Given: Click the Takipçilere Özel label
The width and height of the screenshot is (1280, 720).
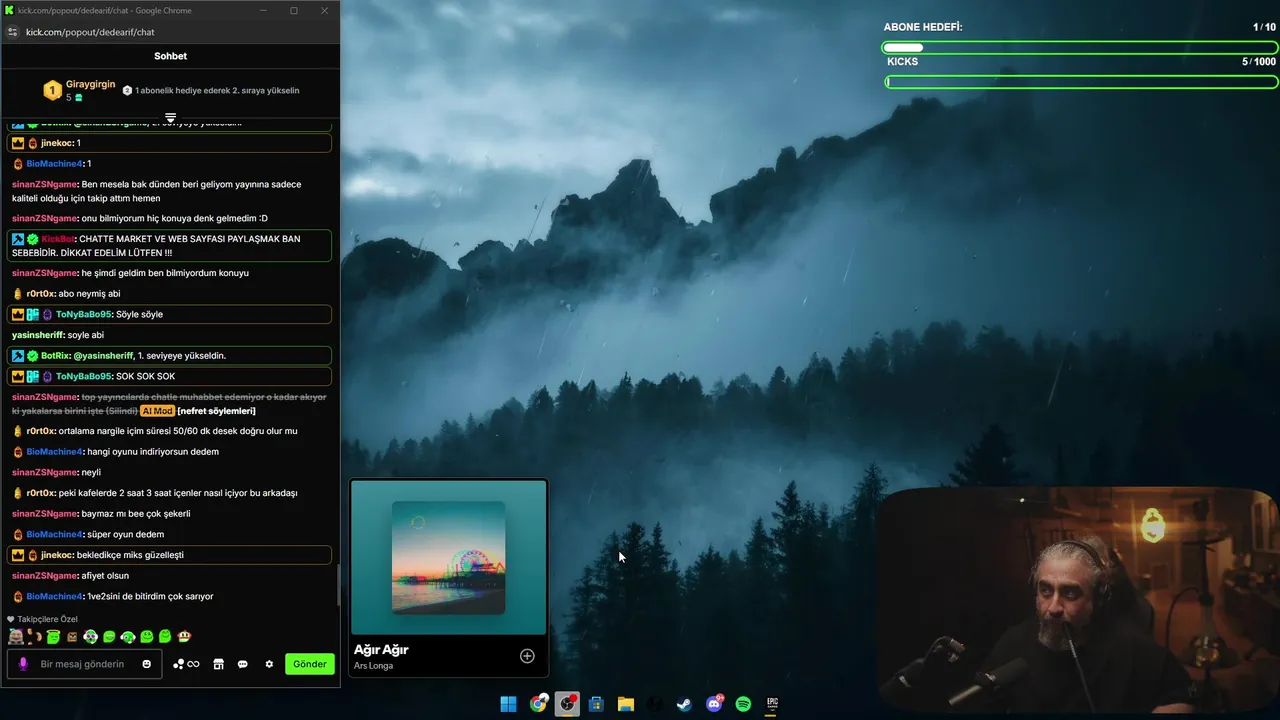Looking at the screenshot, I should point(46,619).
